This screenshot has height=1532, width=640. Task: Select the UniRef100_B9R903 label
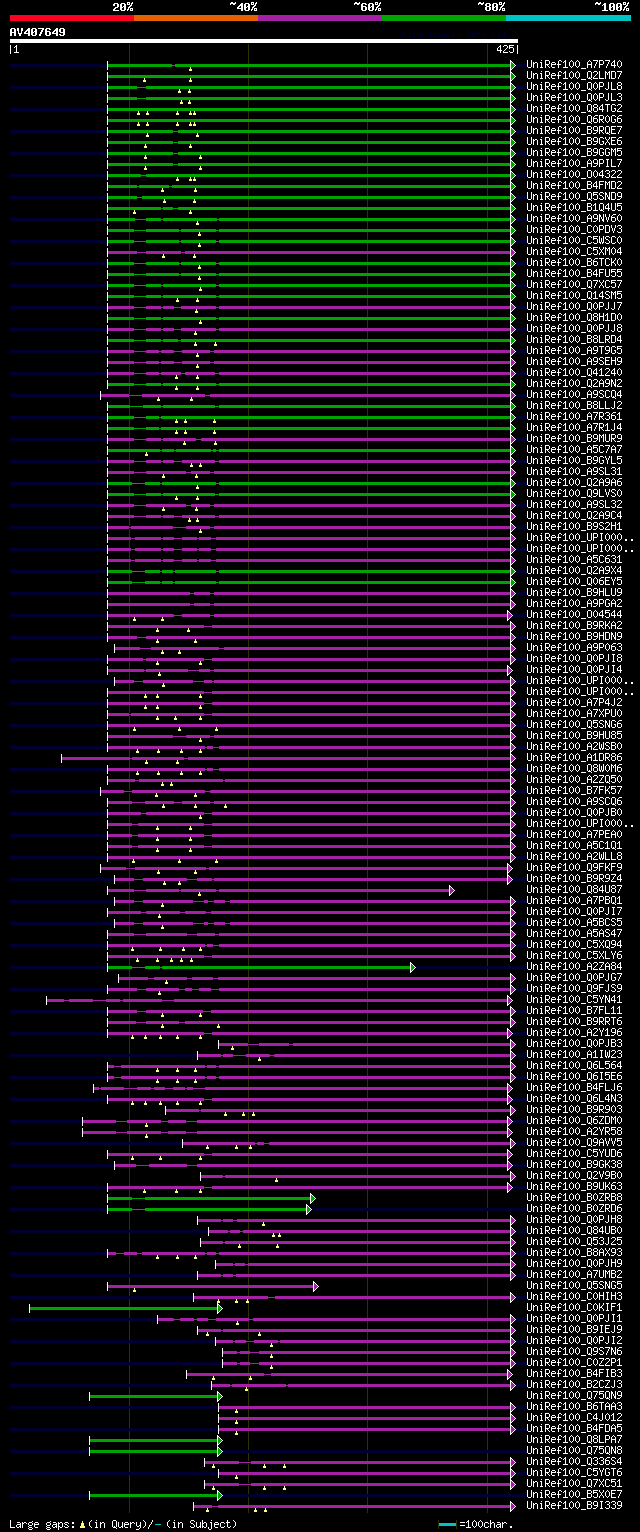coord(574,1110)
